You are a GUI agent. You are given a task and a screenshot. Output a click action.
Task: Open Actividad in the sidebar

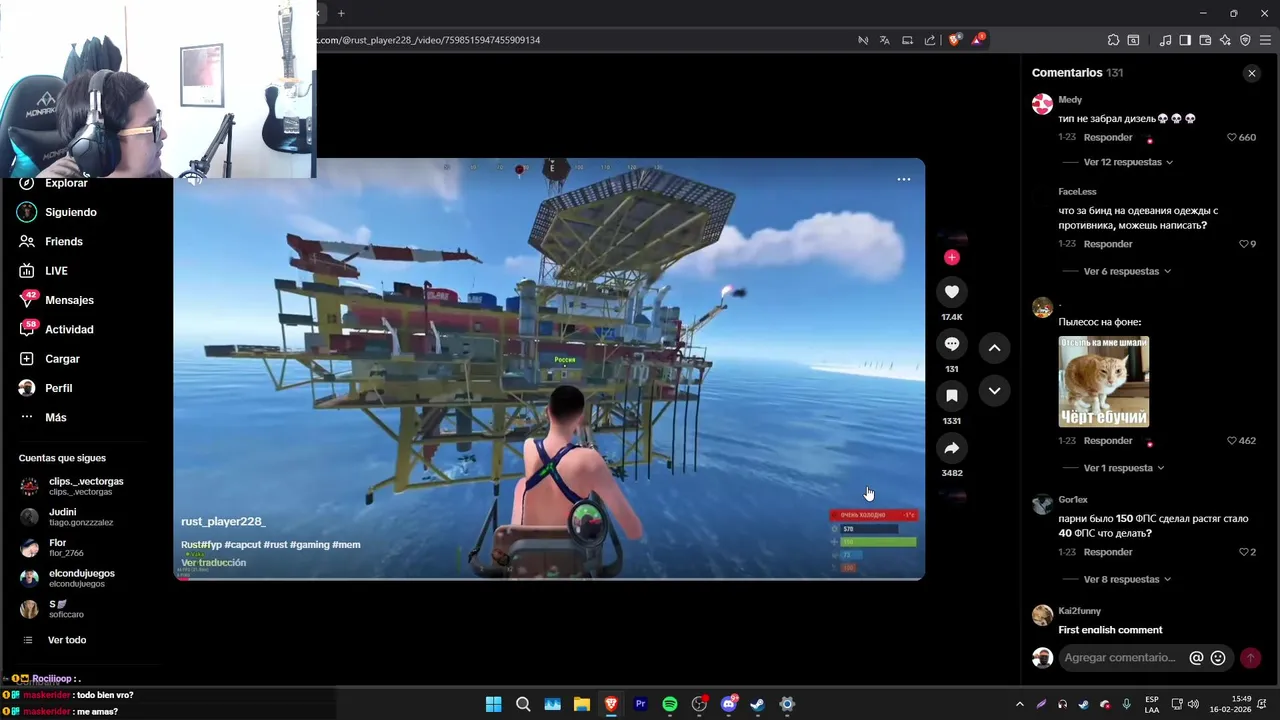[69, 329]
